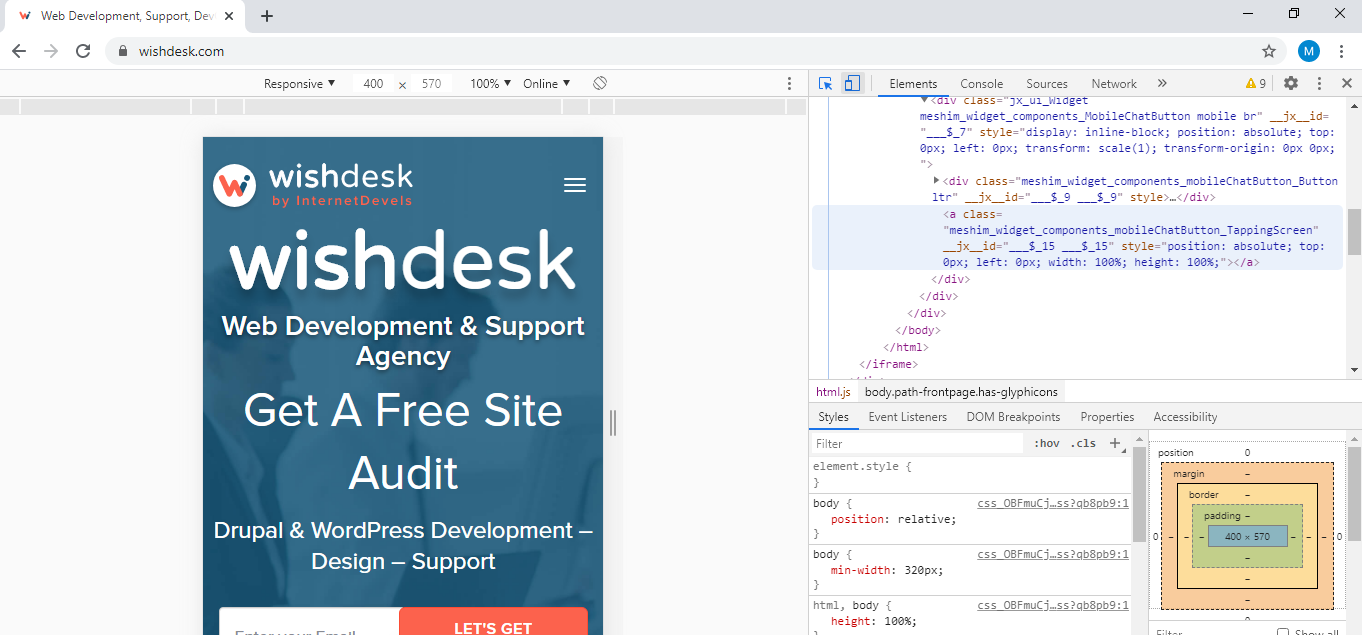Select body.path-frontpage breadcrumb

pyautogui.click(x=961, y=392)
